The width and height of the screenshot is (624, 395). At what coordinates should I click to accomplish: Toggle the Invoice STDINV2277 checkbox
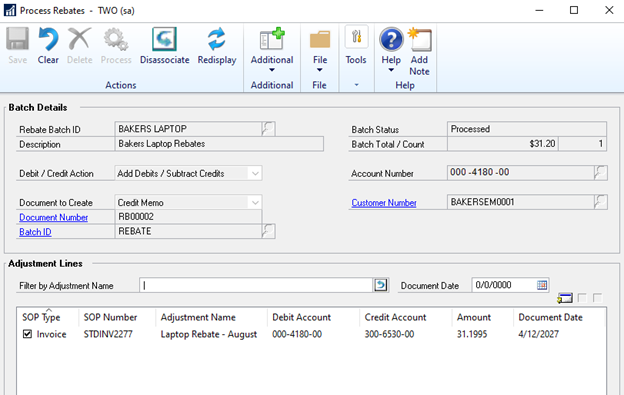coord(27,334)
